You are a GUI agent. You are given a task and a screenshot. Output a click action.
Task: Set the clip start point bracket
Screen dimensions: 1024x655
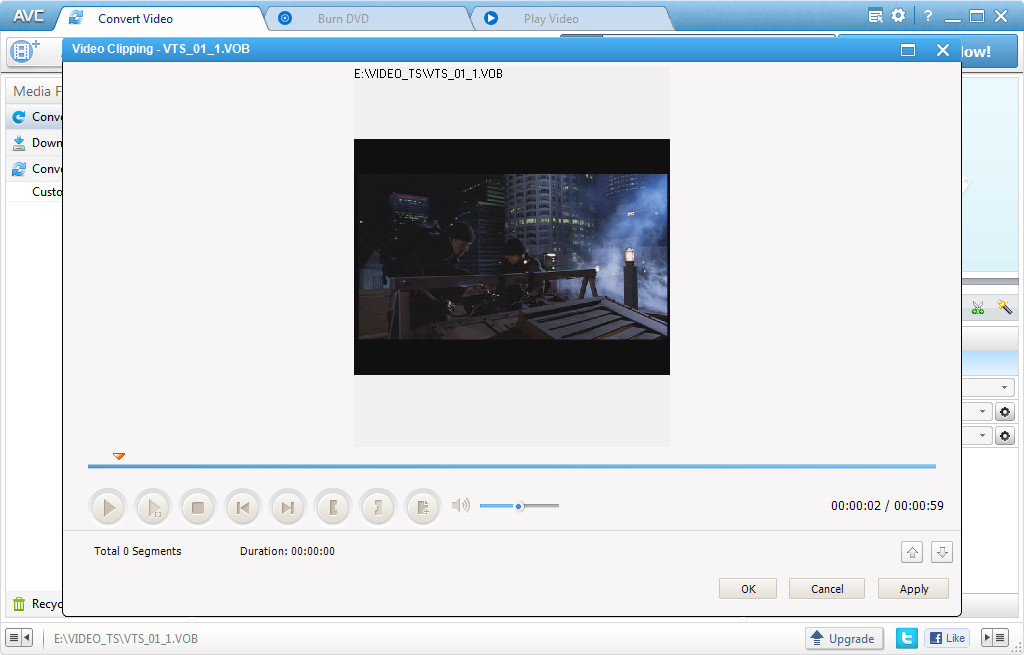point(333,507)
